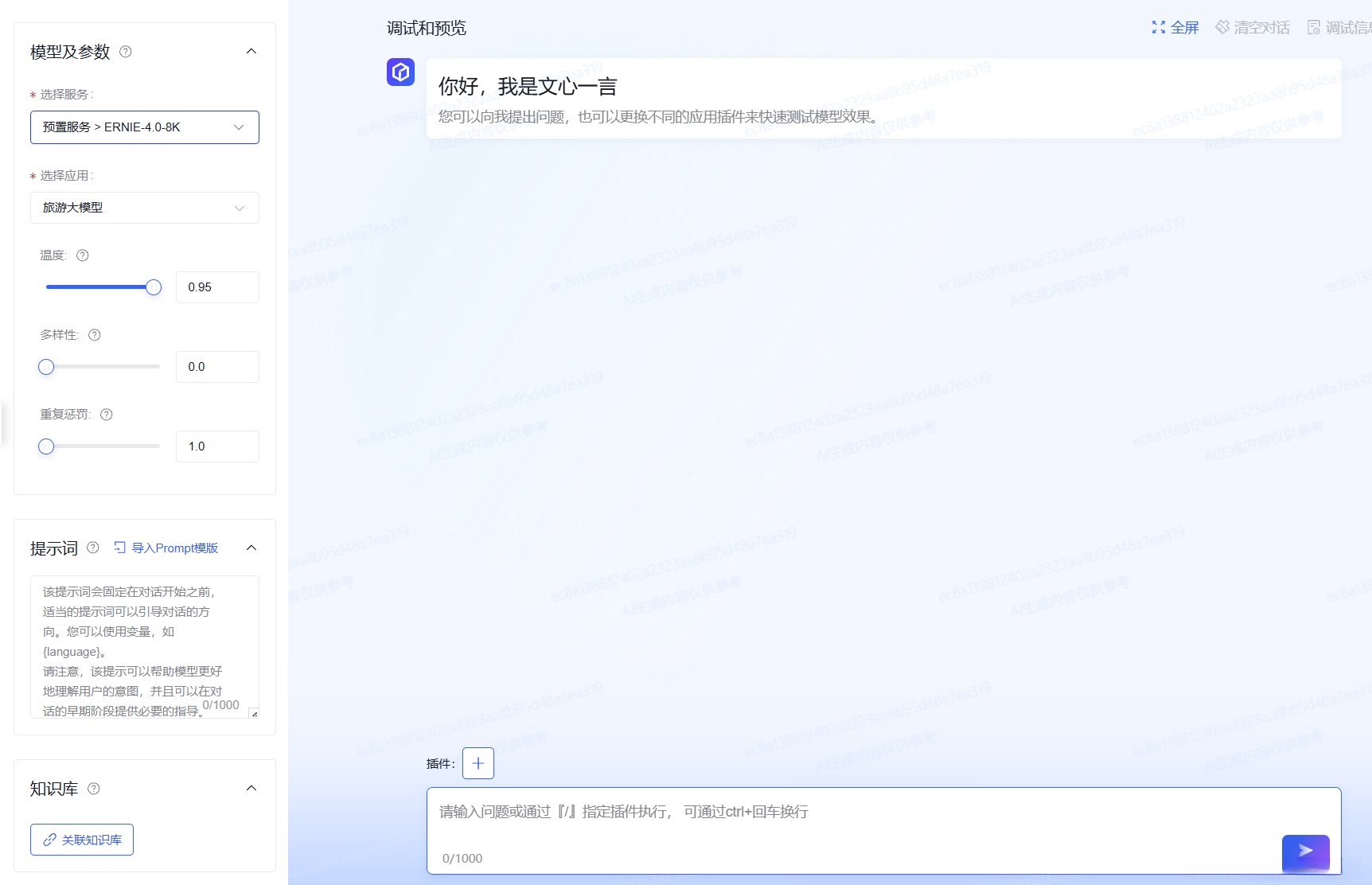Screen dimensions: 1372x885
Task: Click the 调试和预览 heading
Action: (427, 29)
